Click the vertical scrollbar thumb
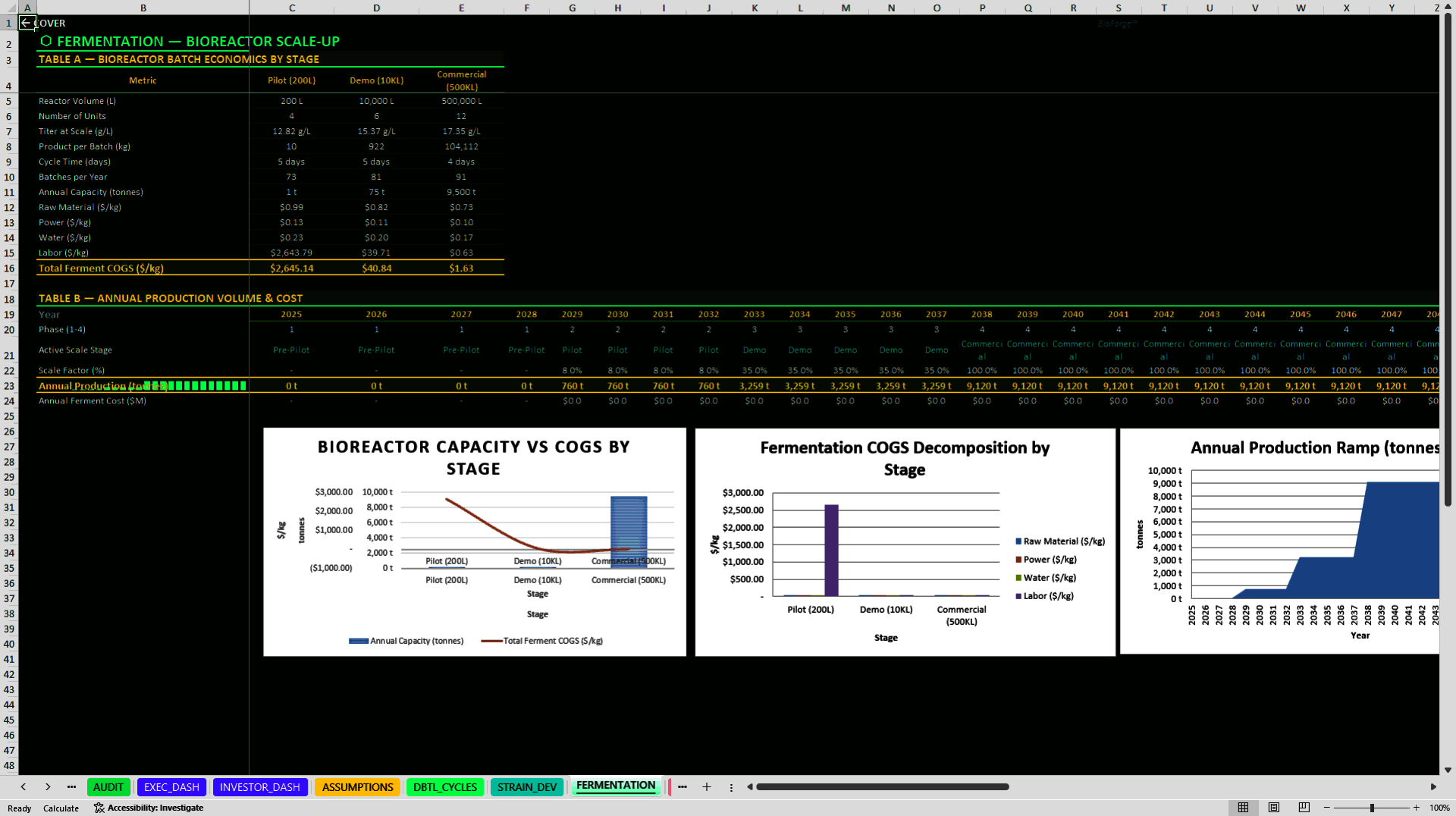Viewport: 1456px width, 816px height. click(1448, 260)
